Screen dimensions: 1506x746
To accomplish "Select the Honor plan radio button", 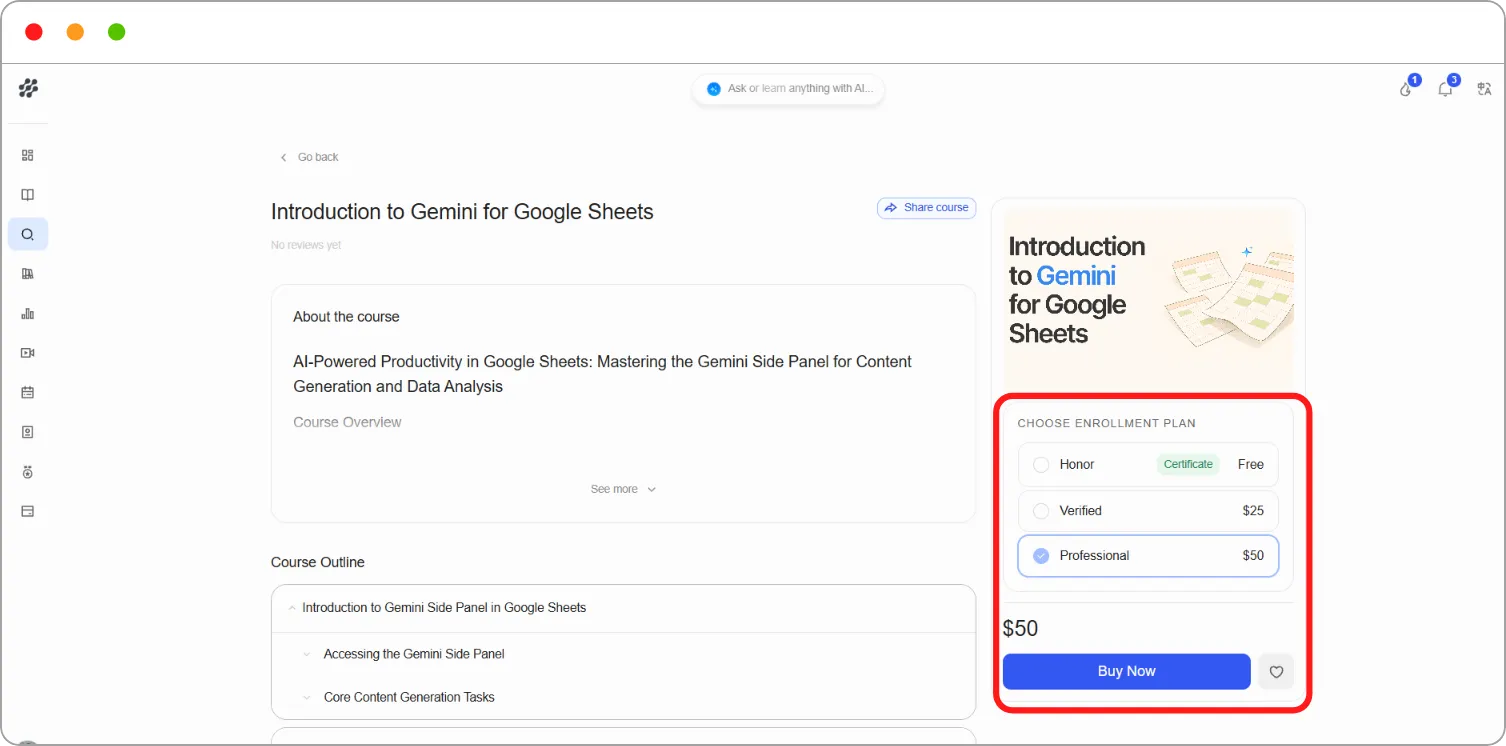I will (x=1041, y=464).
